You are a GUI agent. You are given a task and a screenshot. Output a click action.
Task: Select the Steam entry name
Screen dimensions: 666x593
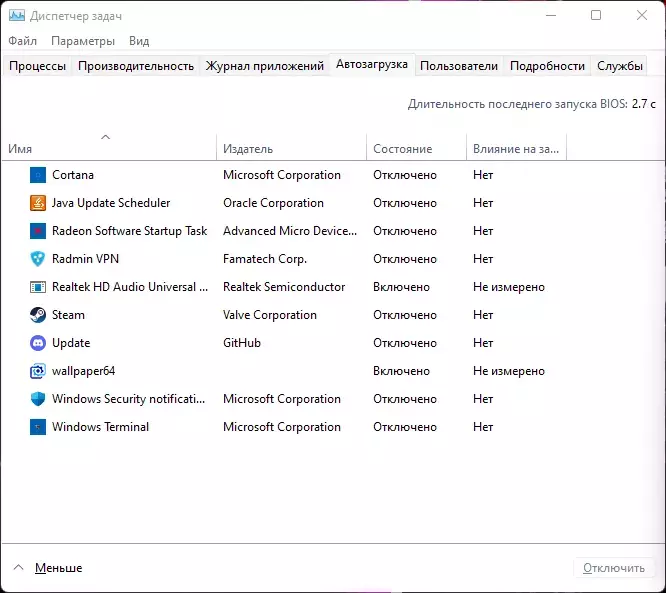click(x=68, y=315)
